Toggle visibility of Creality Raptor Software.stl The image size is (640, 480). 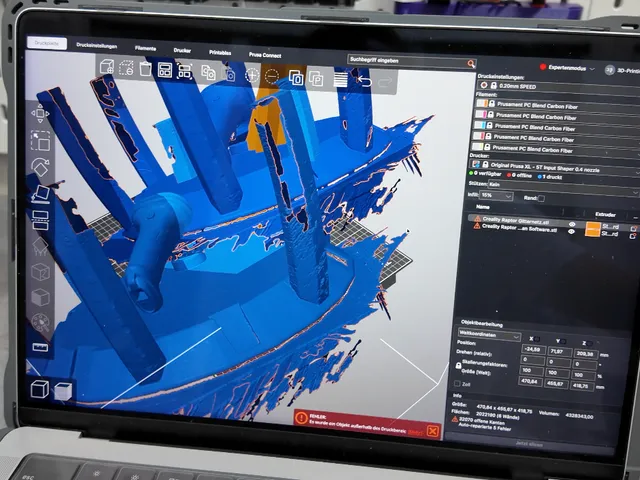point(571,231)
